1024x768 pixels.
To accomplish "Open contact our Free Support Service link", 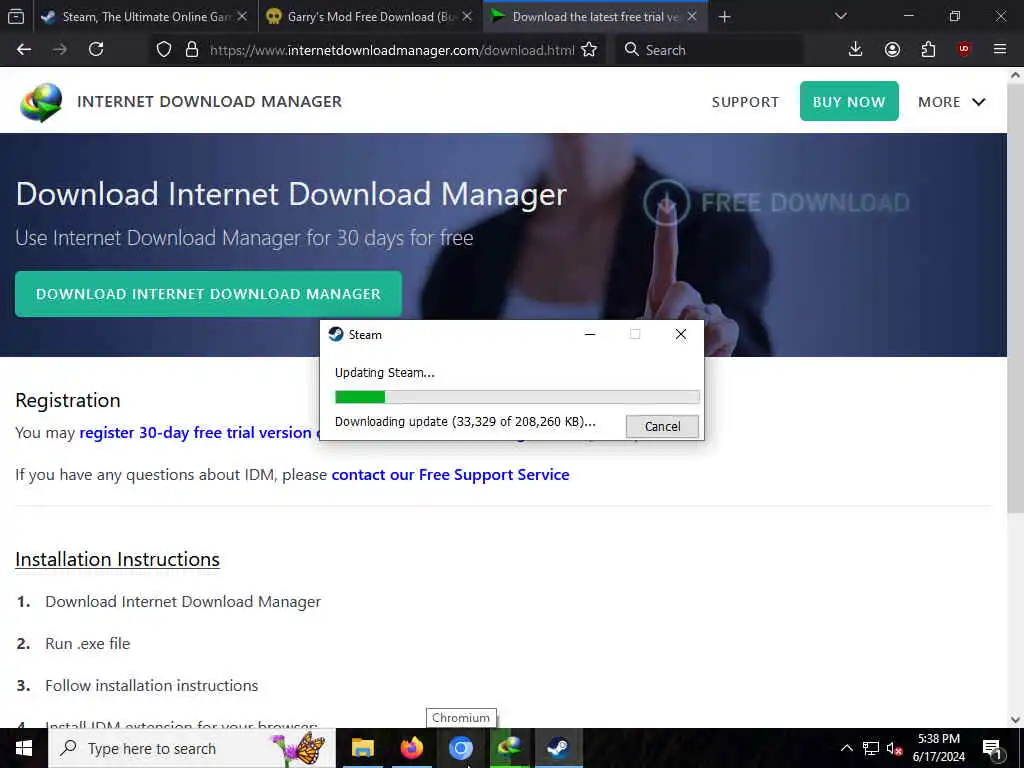I will (x=451, y=475).
